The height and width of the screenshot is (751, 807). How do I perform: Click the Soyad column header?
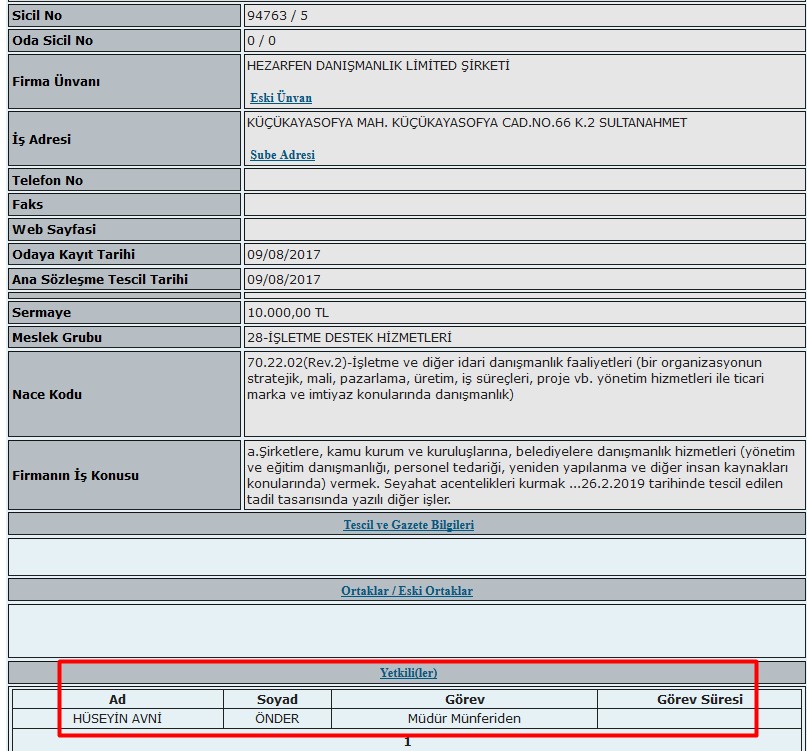277,700
